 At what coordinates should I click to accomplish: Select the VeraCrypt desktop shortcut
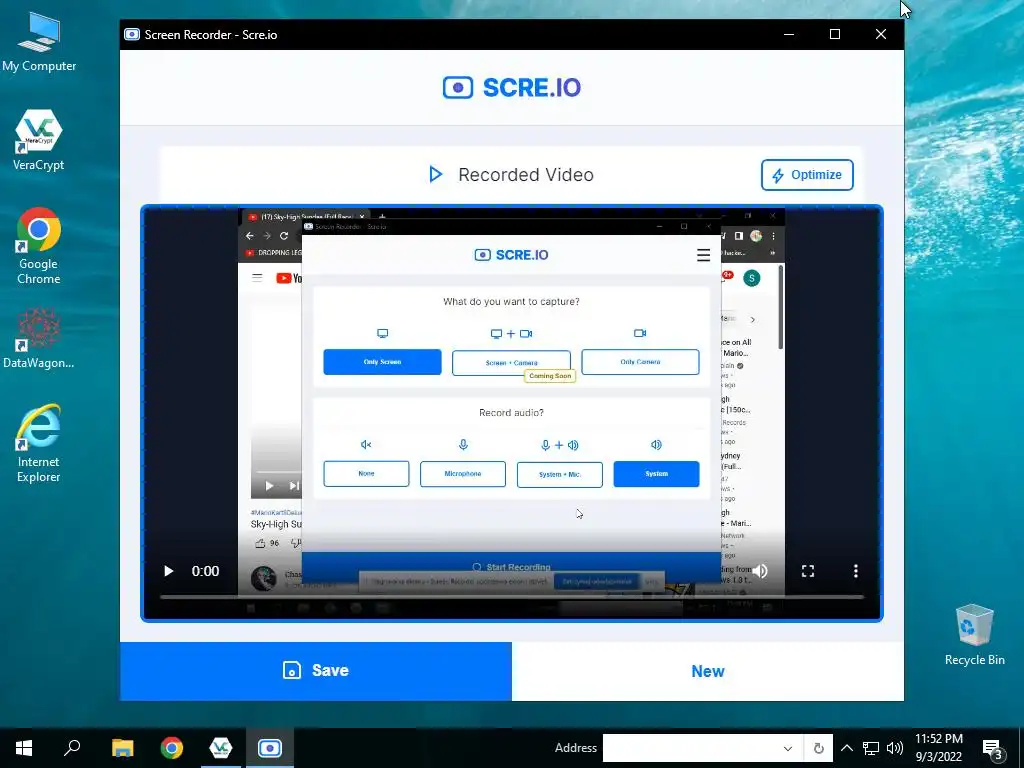coord(39,140)
